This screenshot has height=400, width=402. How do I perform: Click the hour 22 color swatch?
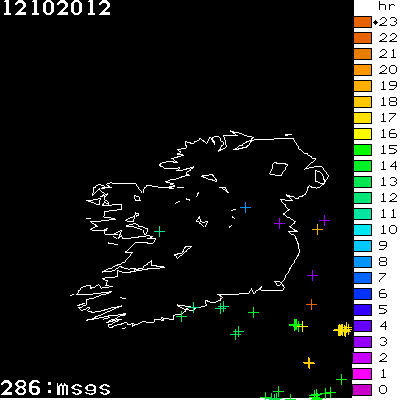362,38
